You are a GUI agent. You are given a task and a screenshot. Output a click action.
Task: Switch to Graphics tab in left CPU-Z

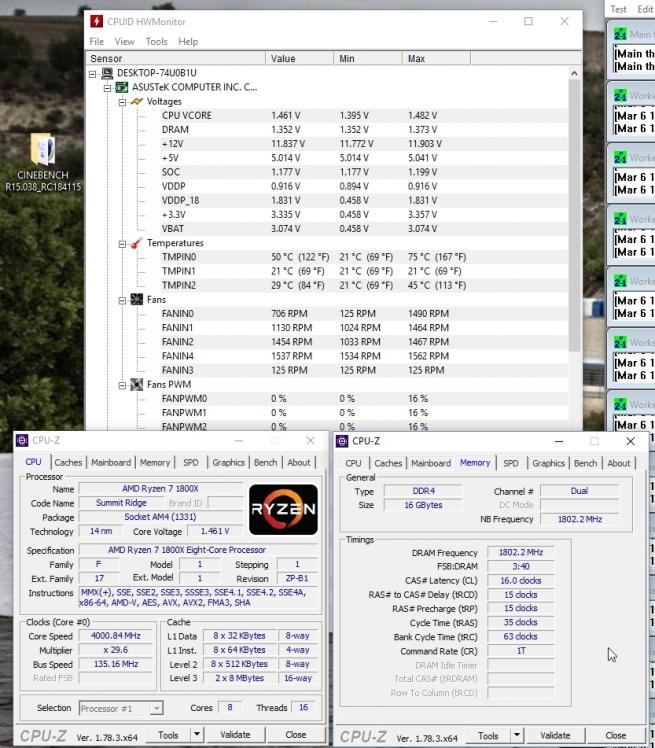(x=229, y=462)
